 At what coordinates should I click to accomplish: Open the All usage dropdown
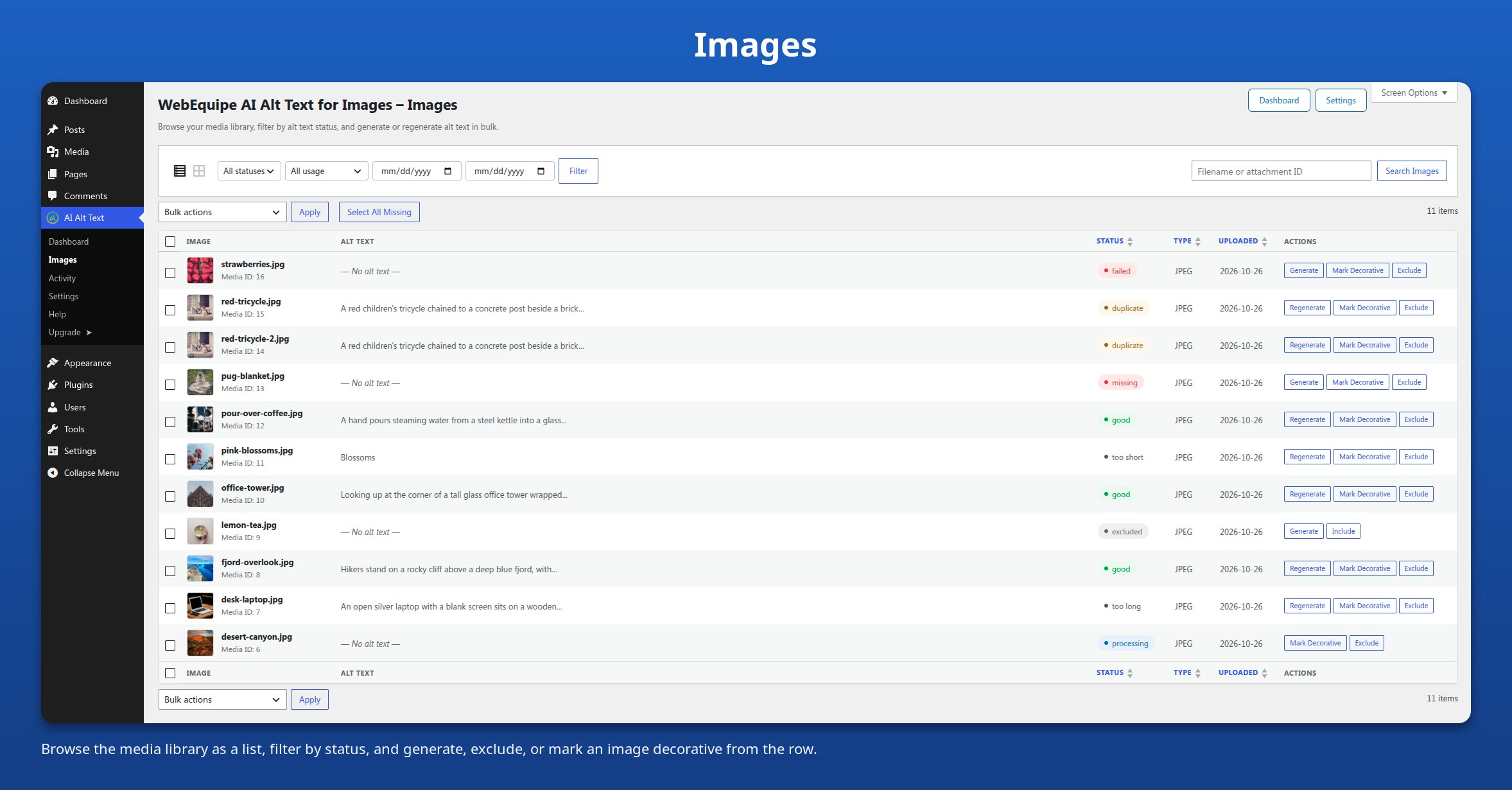pos(326,171)
